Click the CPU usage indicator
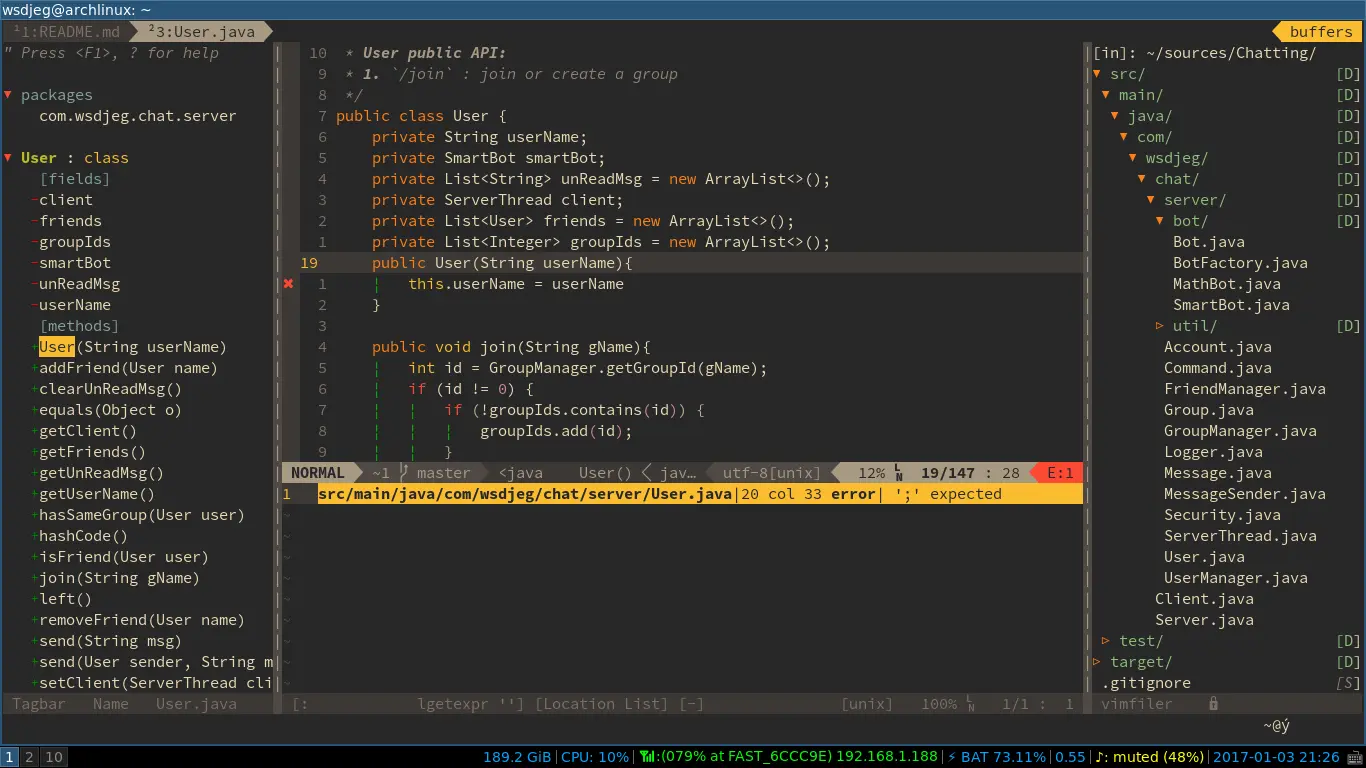1366x768 pixels. pyautogui.click(x=596, y=757)
